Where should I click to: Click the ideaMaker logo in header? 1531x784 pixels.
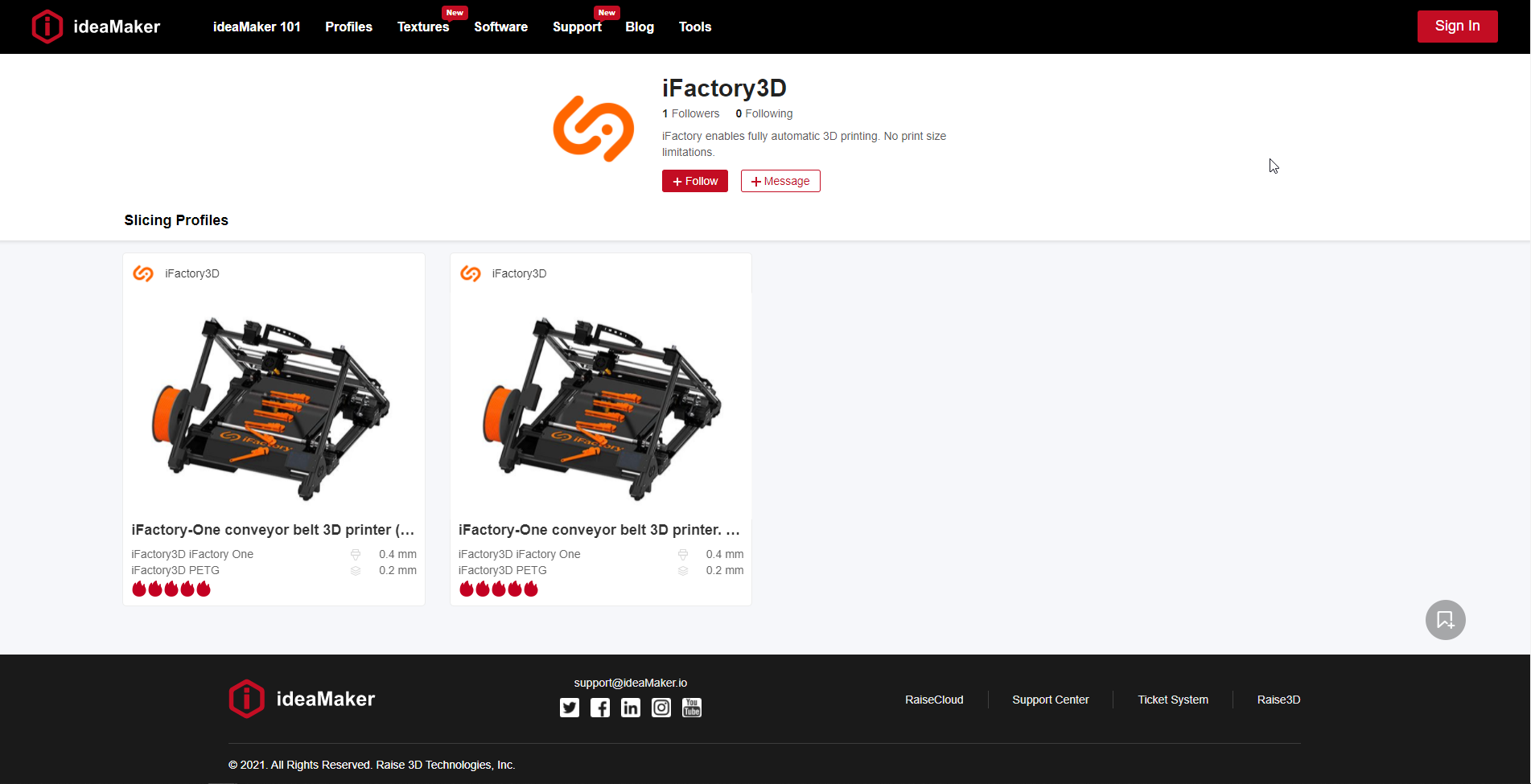tap(96, 27)
